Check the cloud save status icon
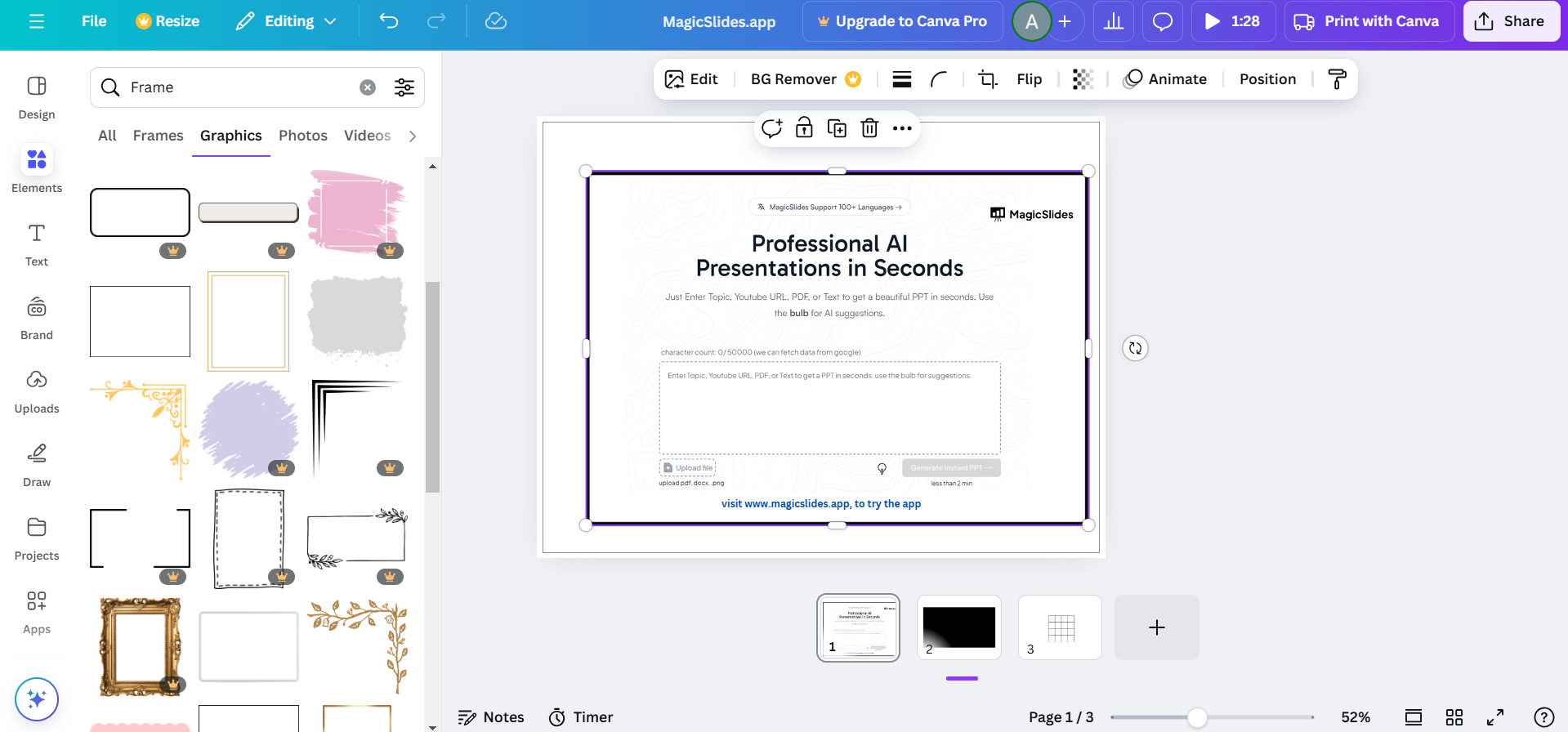 tap(496, 21)
